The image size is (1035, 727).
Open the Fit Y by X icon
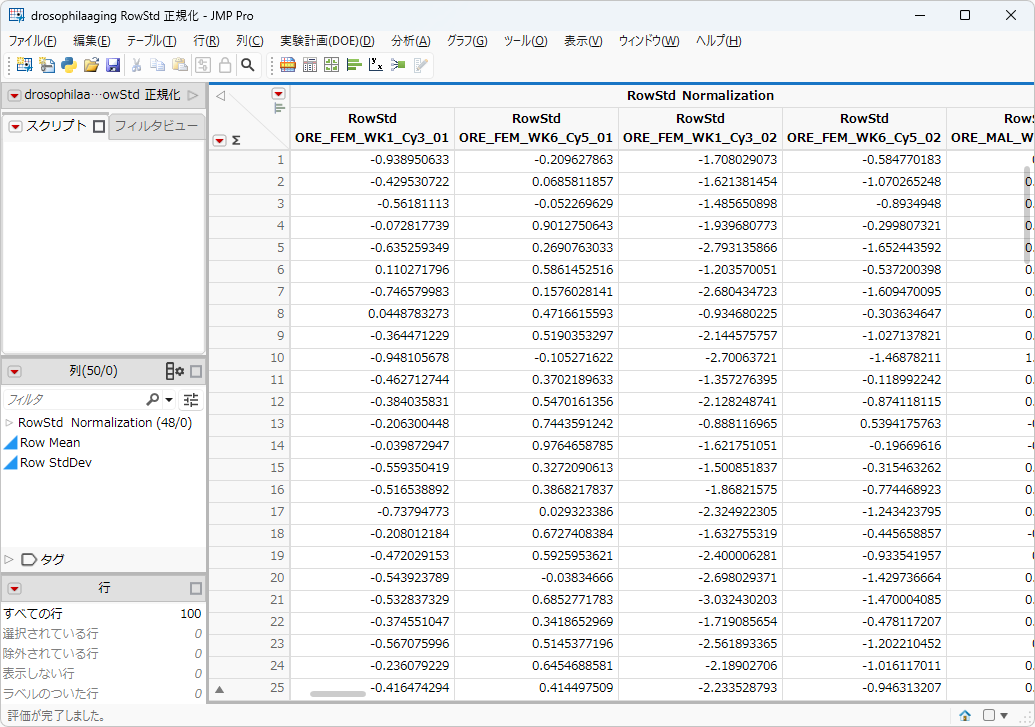(x=376, y=65)
